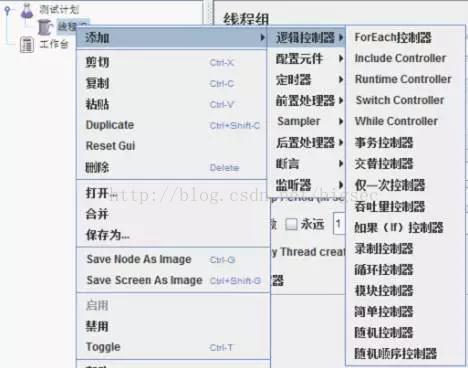Select 事务控制器

coord(405,143)
